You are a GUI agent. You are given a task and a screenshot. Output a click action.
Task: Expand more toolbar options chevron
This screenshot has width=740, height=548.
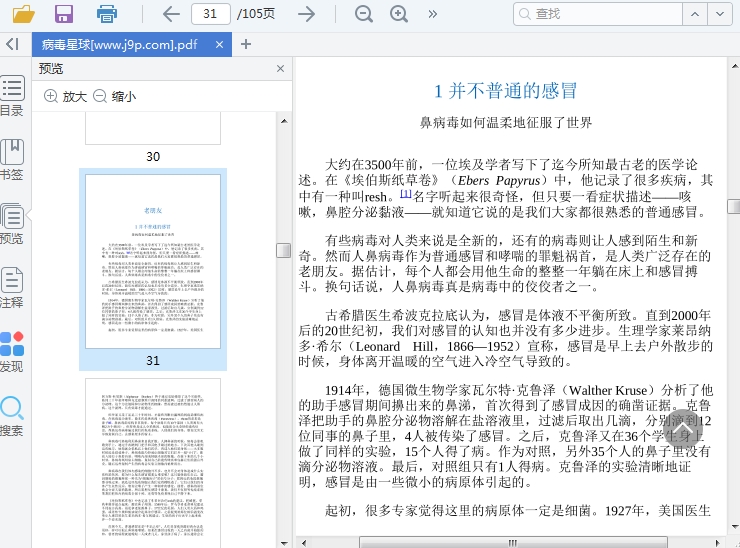point(432,14)
